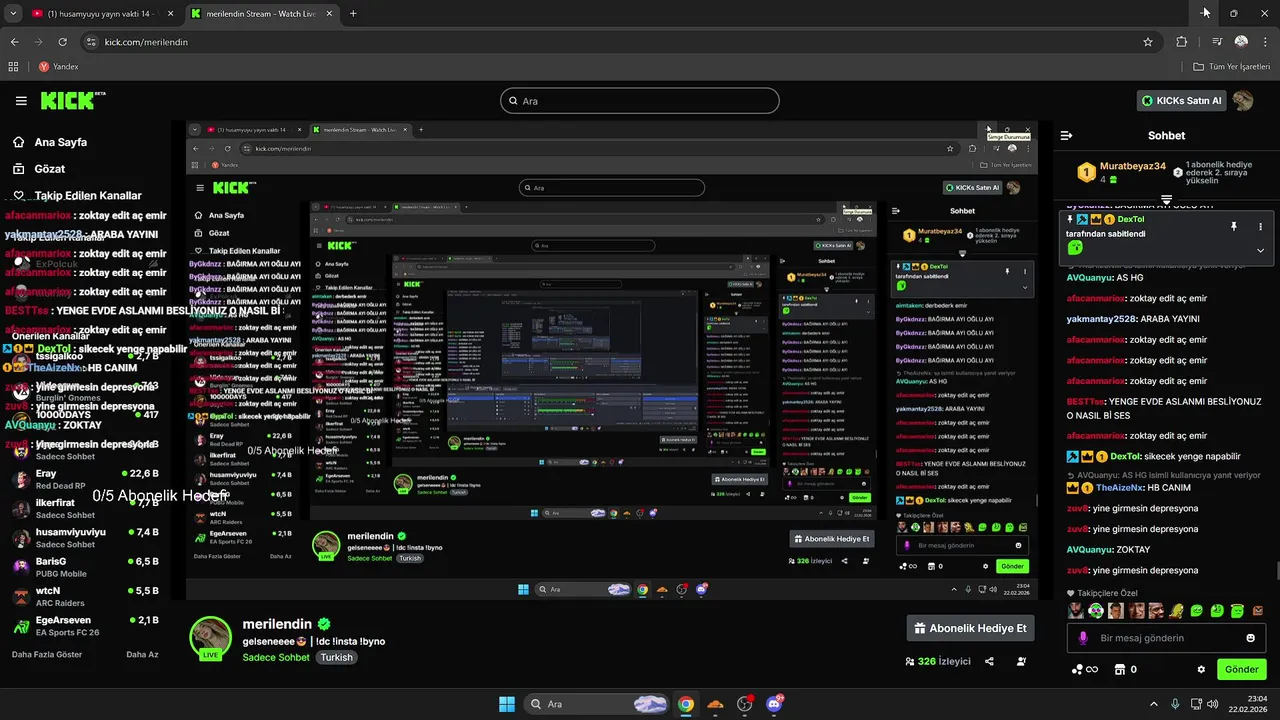Click the chat panel scrollbar
The height and width of the screenshot is (720, 1280).
[x=1276, y=571]
